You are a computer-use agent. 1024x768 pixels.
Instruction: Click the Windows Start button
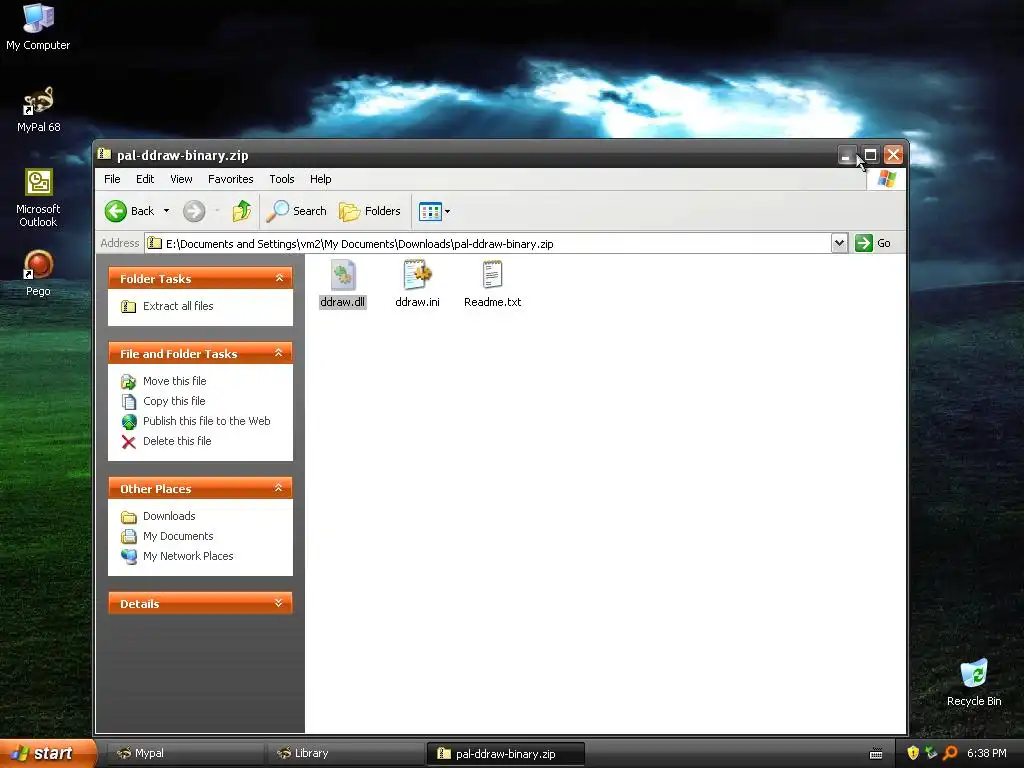coord(47,754)
